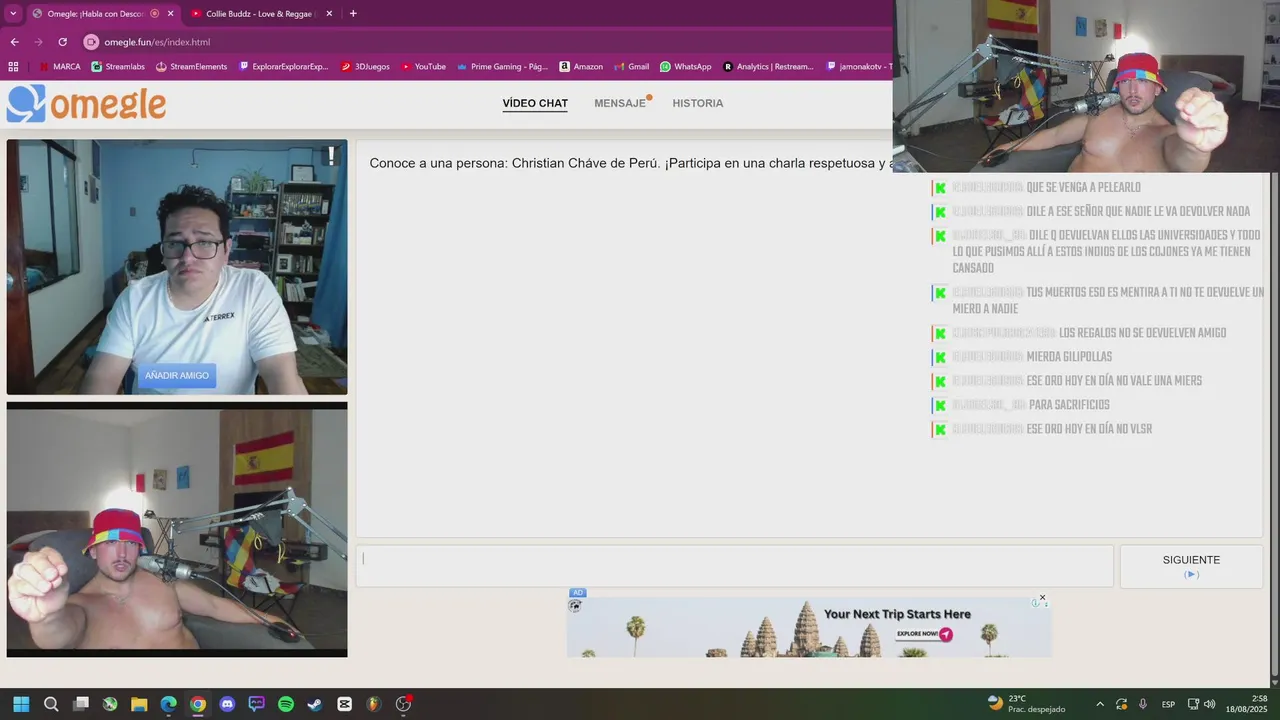This screenshot has width=1280, height=720.
Task: Open the HISTORIA tab
Action: 698,103
